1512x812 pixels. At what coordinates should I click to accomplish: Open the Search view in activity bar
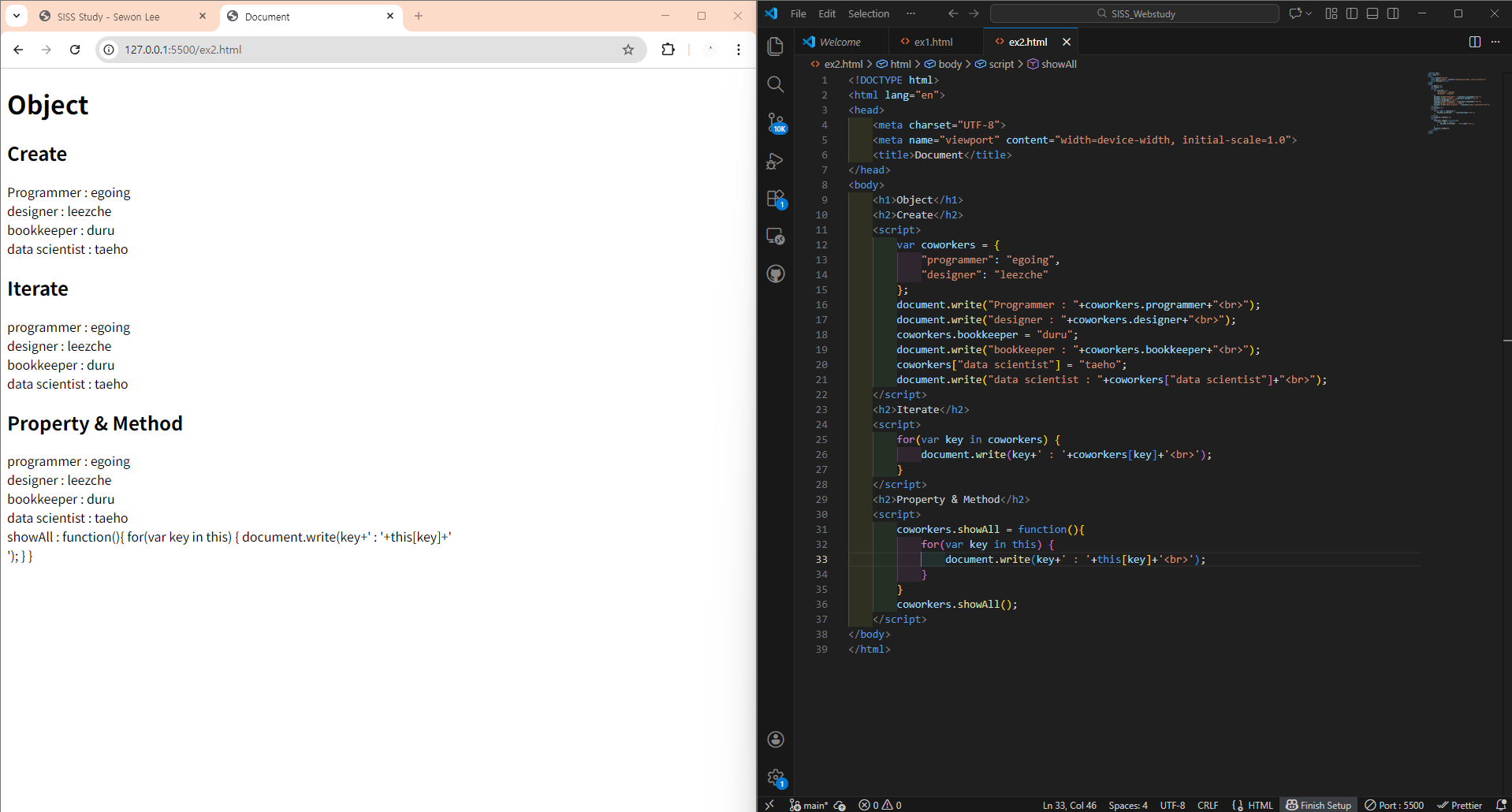pos(776,84)
